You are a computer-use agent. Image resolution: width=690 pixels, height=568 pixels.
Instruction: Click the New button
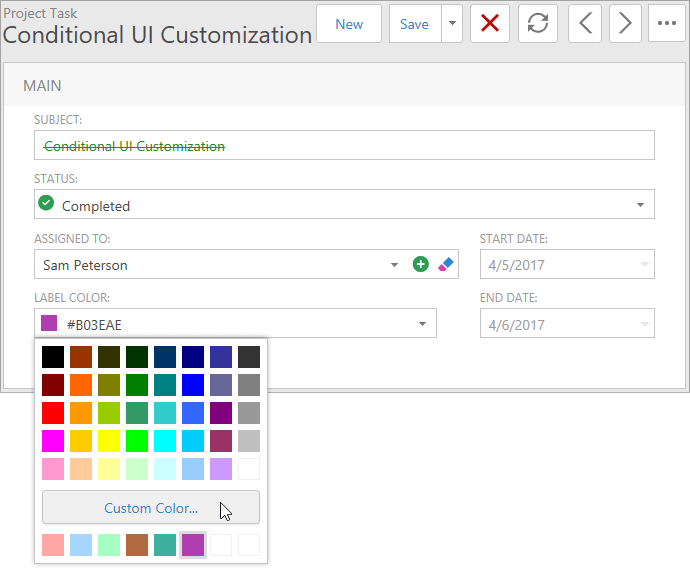click(349, 24)
